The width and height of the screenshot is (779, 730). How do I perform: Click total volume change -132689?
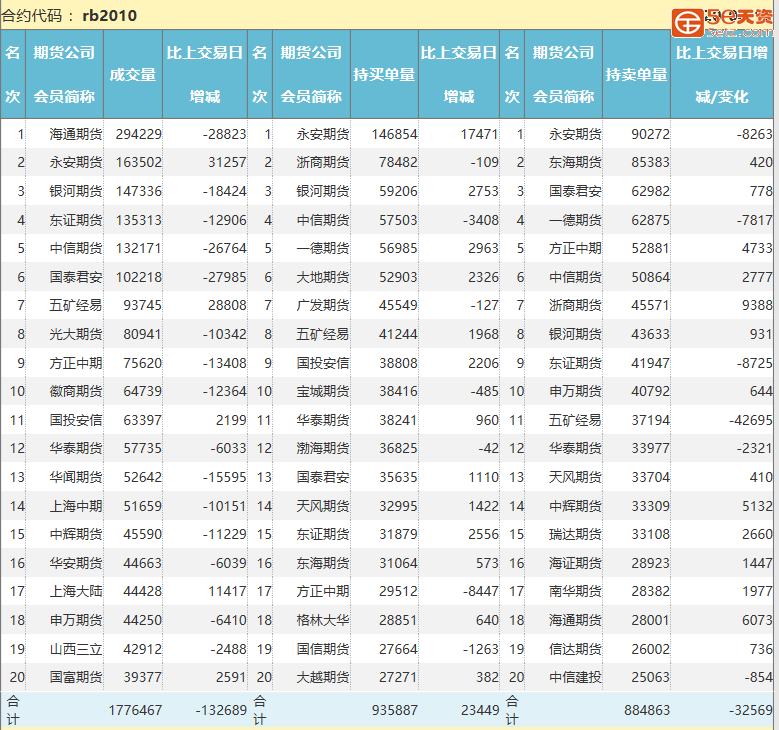click(221, 711)
